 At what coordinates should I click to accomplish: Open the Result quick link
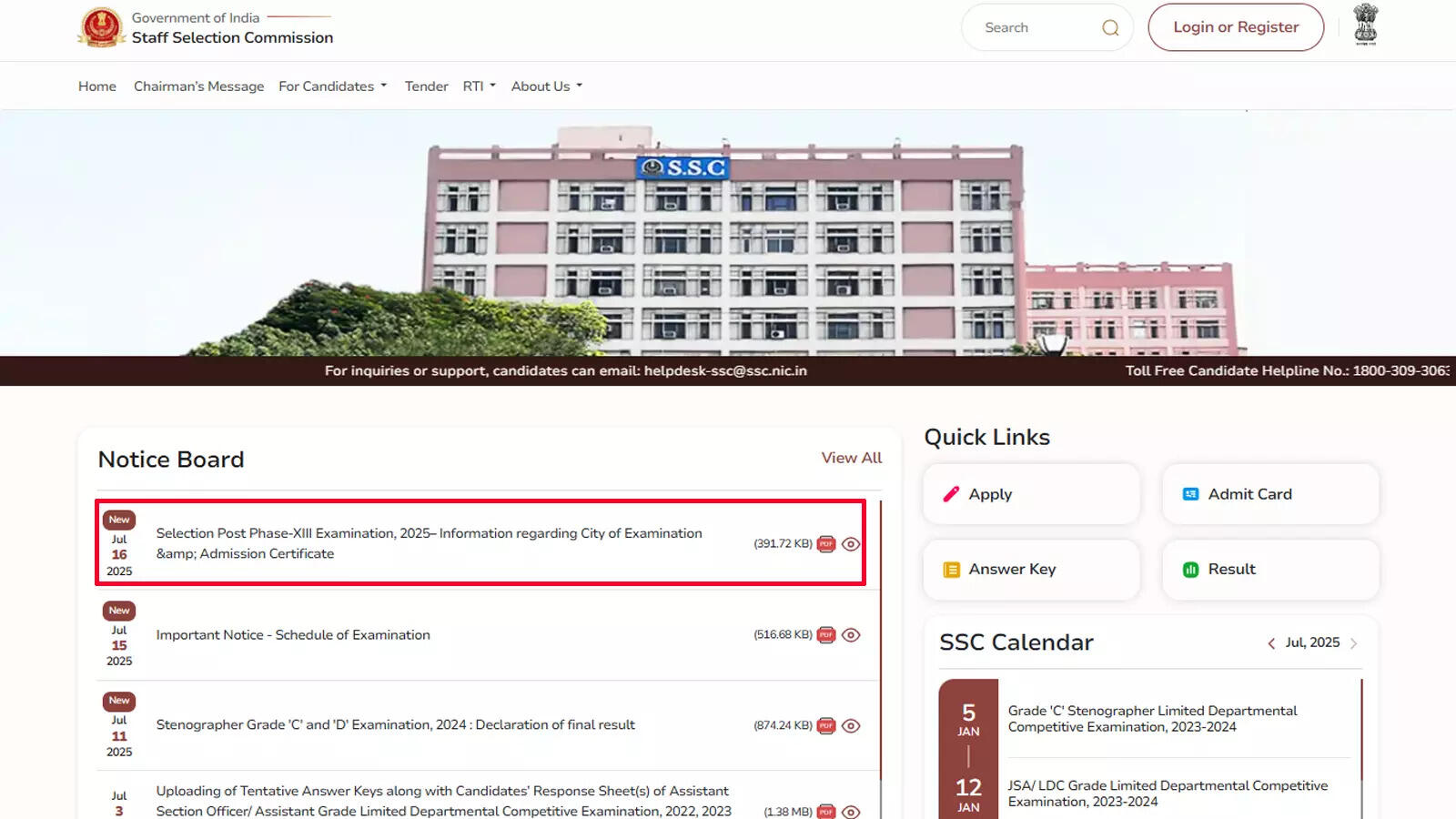pos(1270,570)
